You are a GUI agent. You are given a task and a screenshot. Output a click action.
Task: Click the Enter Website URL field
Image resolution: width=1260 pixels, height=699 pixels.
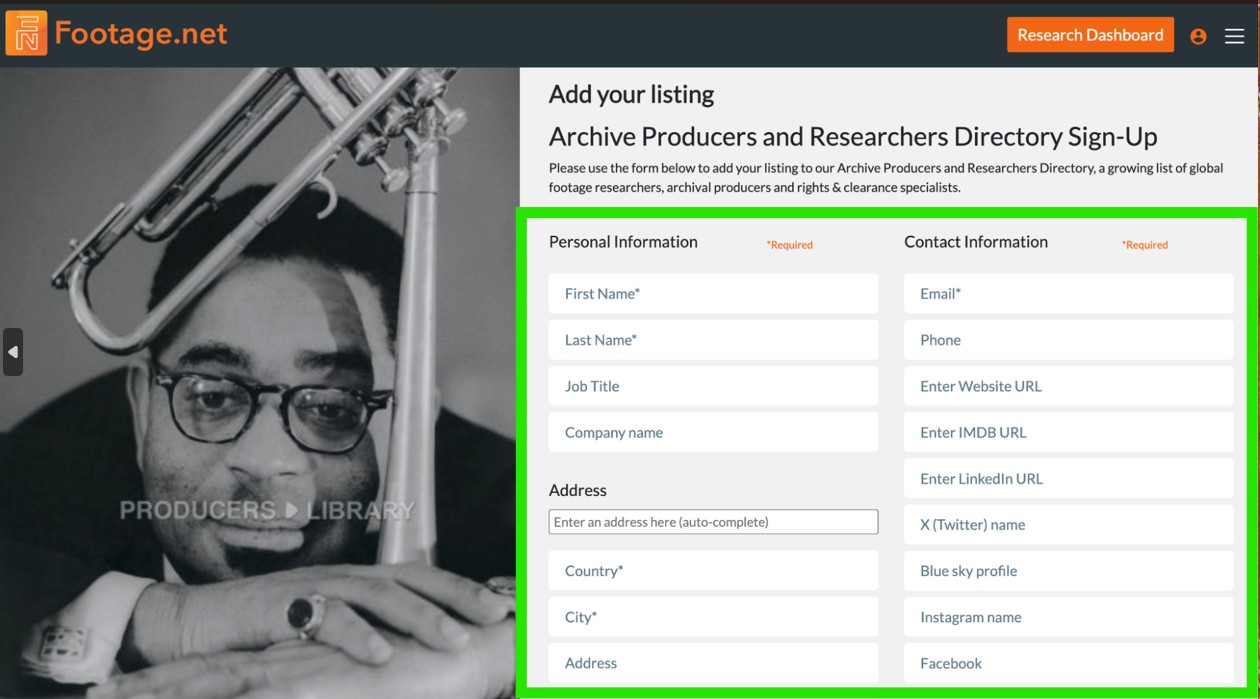pos(1068,386)
